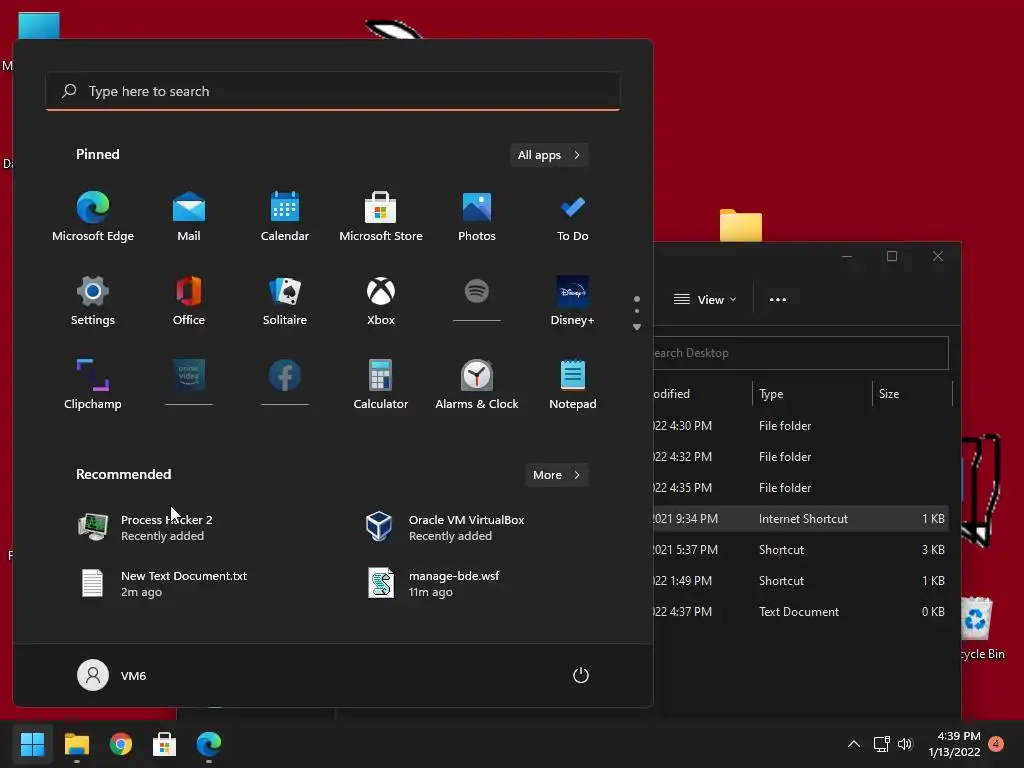Open the VM6 user account menu

tap(112, 675)
